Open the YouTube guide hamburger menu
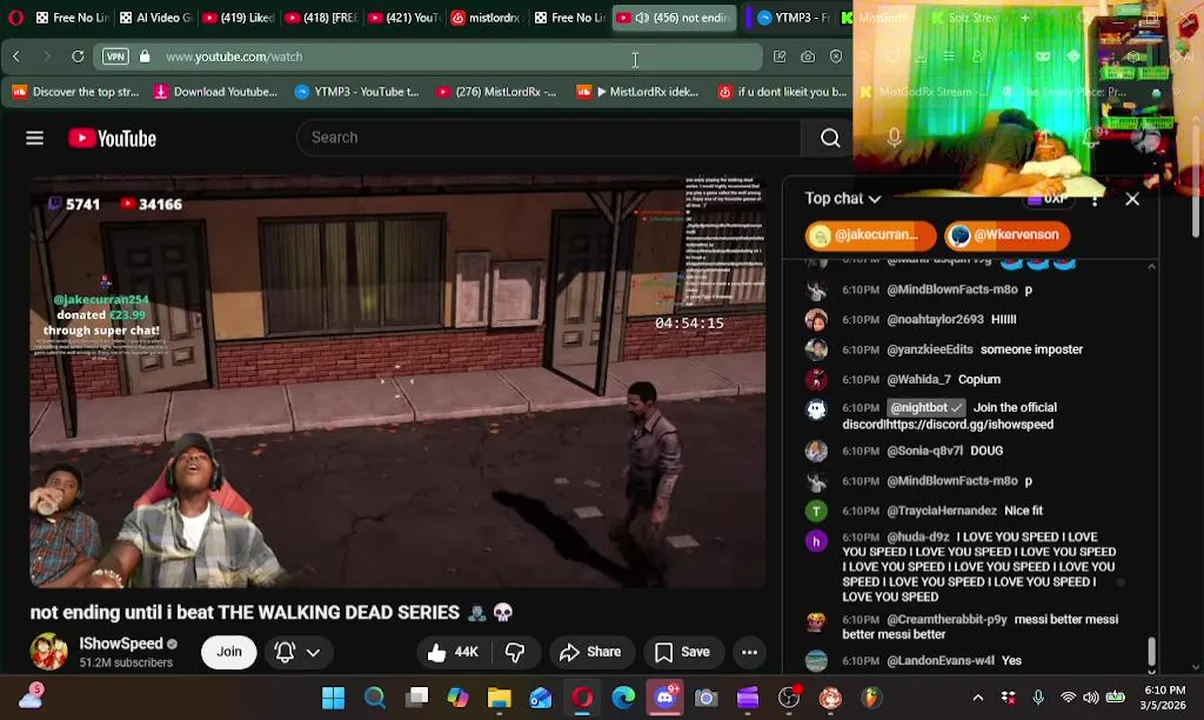 point(35,138)
